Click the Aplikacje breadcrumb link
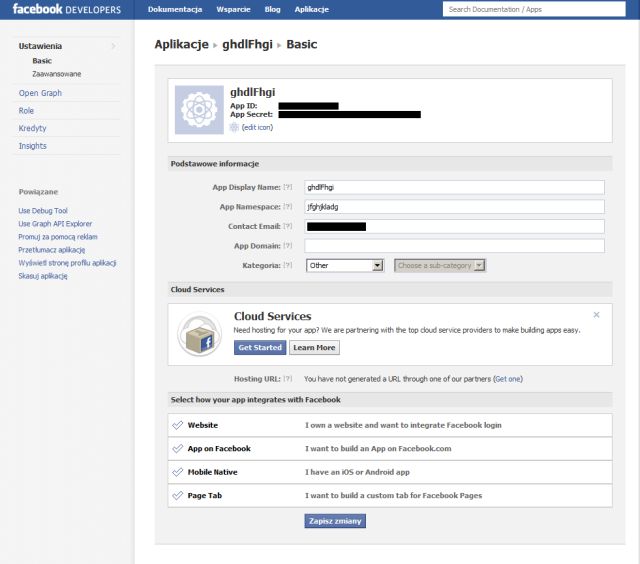Image resolution: width=640 pixels, height=564 pixels. pos(182,44)
